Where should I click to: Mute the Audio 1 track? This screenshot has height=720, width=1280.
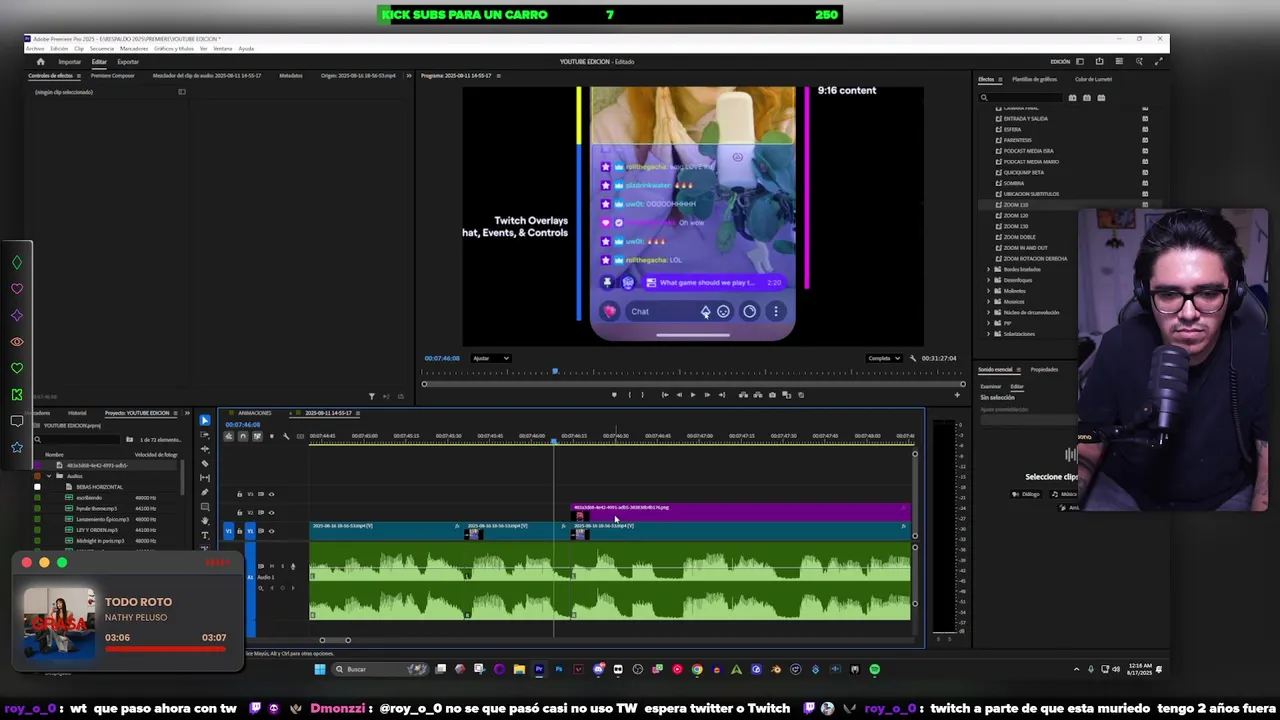pos(272,566)
